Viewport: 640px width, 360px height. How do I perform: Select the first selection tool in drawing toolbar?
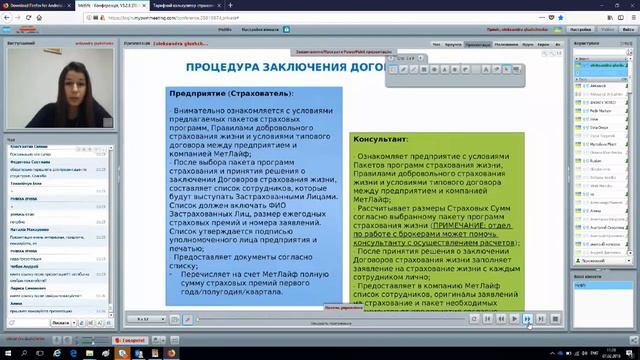pos(393,70)
